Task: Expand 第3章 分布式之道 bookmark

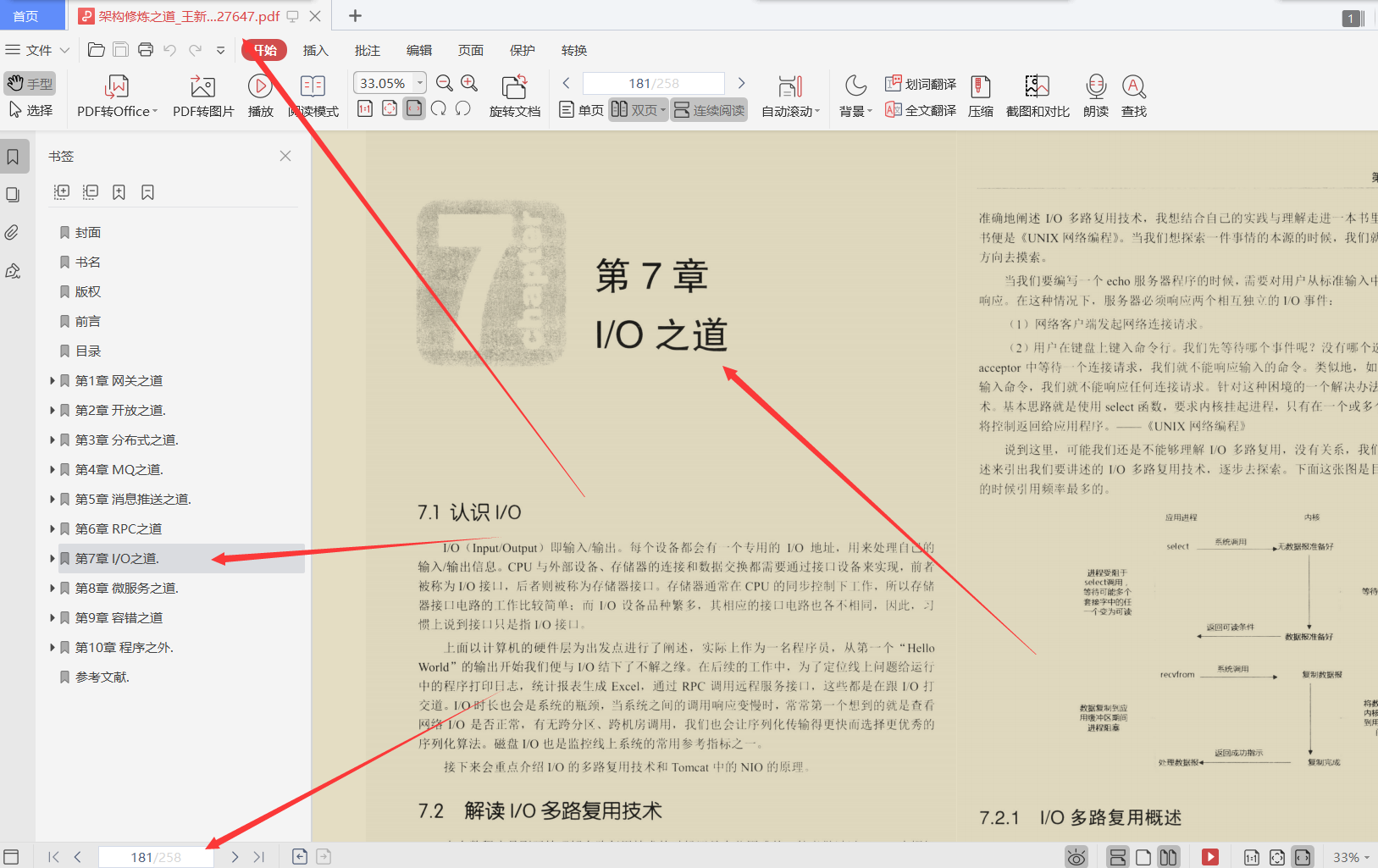Action: point(53,440)
